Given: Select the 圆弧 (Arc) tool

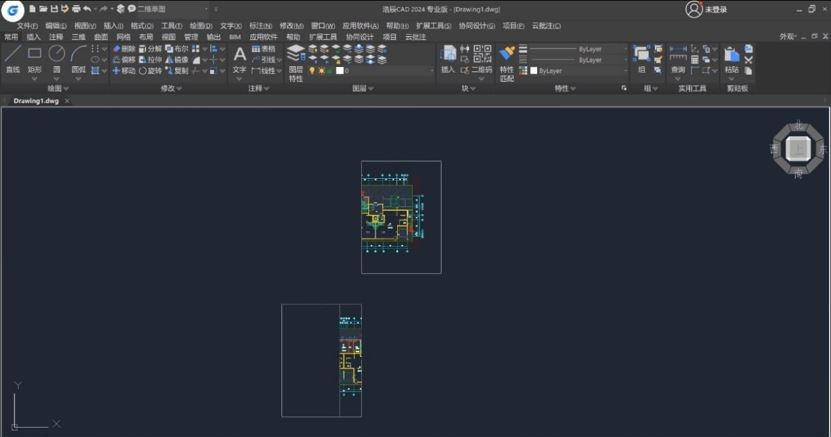Looking at the screenshot, I should 78,58.
